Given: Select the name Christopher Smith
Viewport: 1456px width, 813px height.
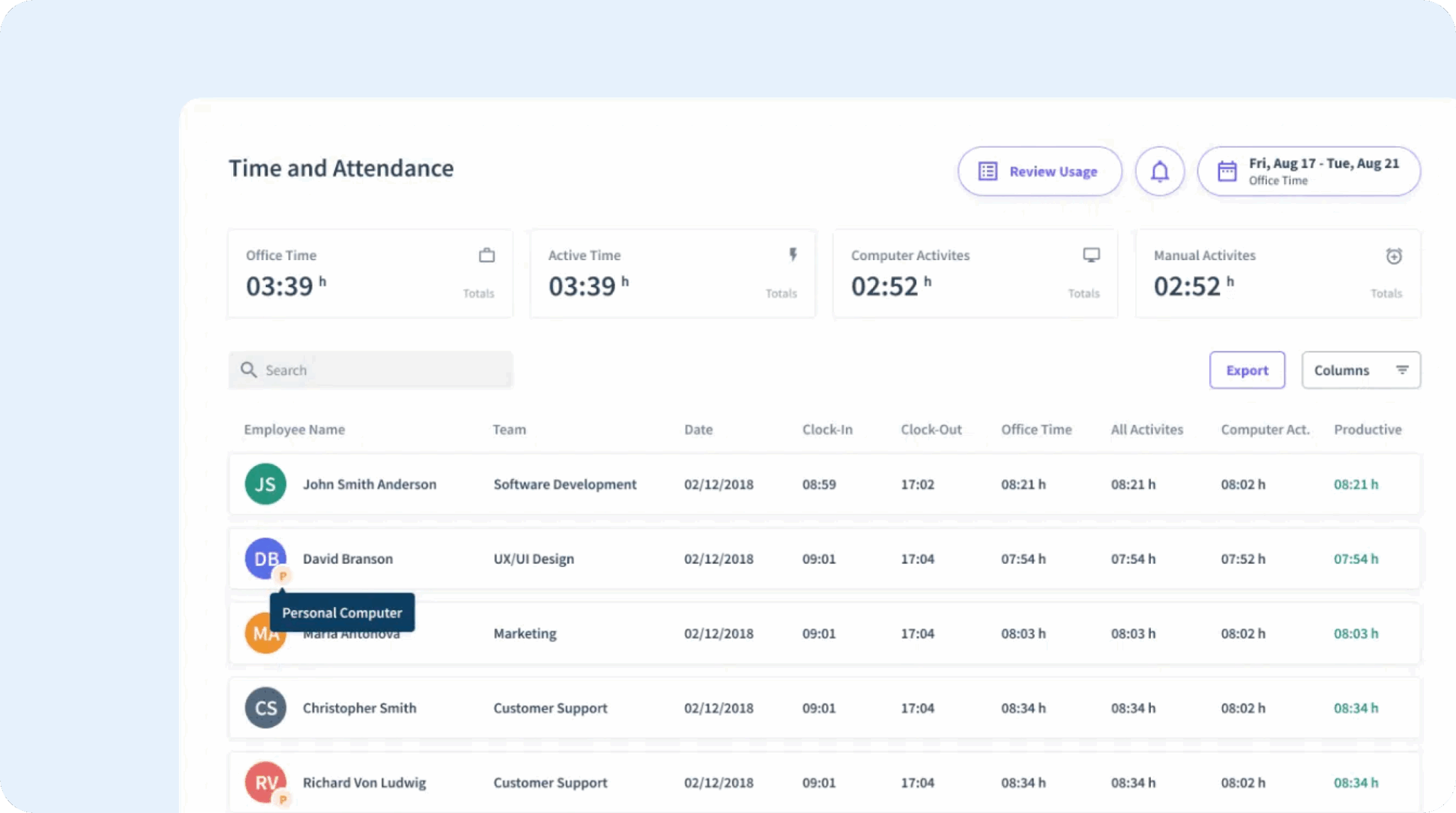Looking at the screenshot, I should click(x=360, y=708).
